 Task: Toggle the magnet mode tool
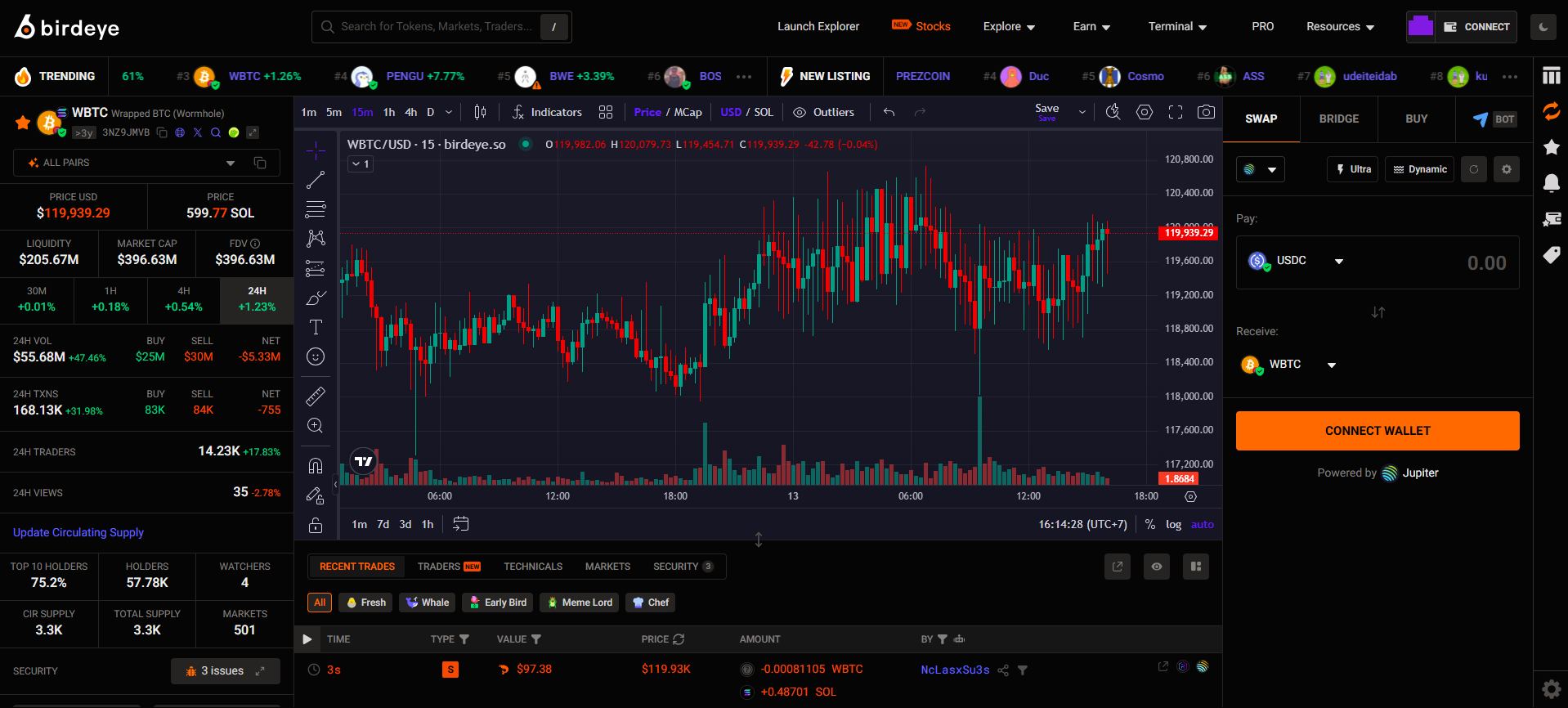[x=316, y=466]
